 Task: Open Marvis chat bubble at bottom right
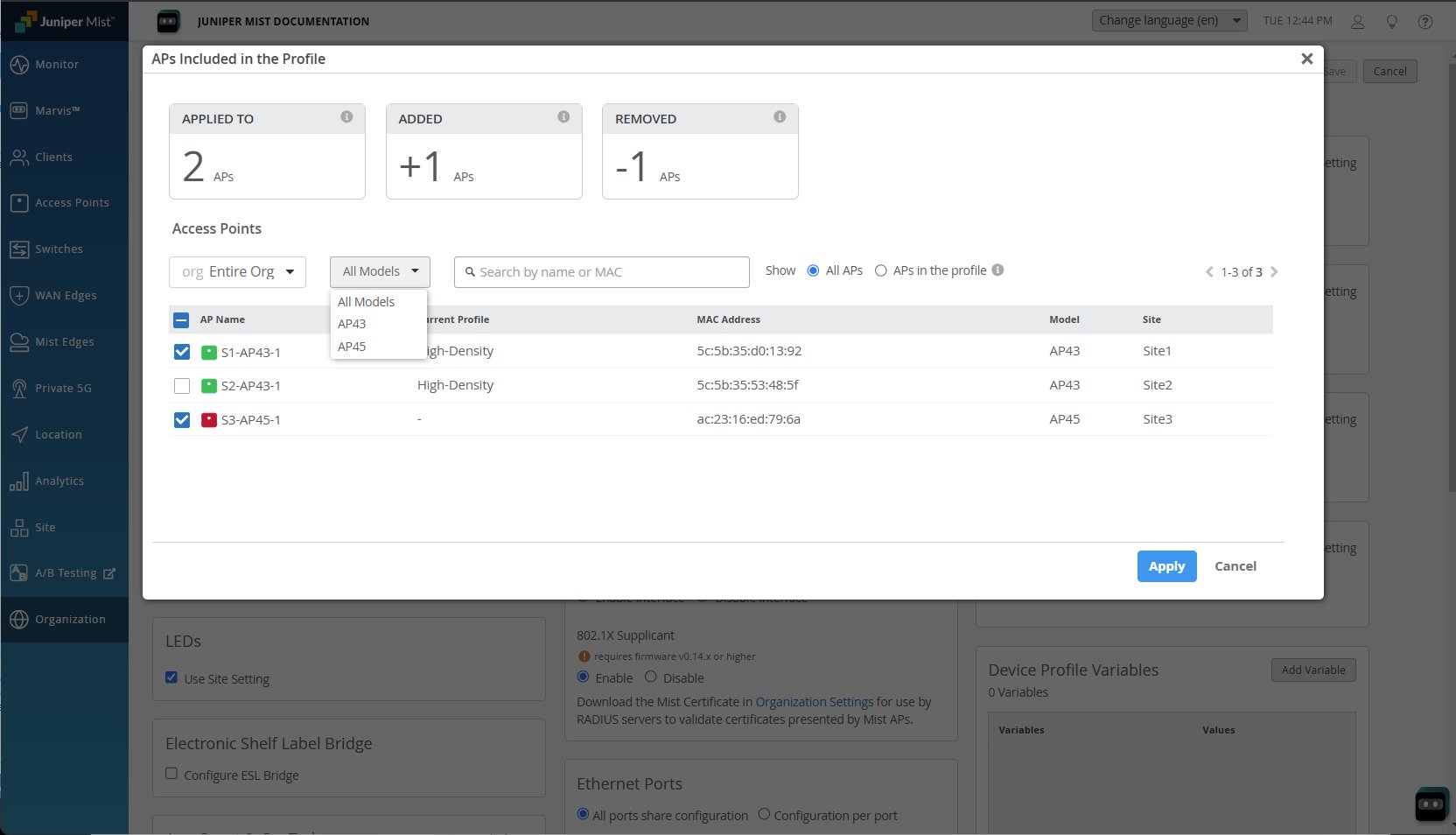click(1431, 804)
